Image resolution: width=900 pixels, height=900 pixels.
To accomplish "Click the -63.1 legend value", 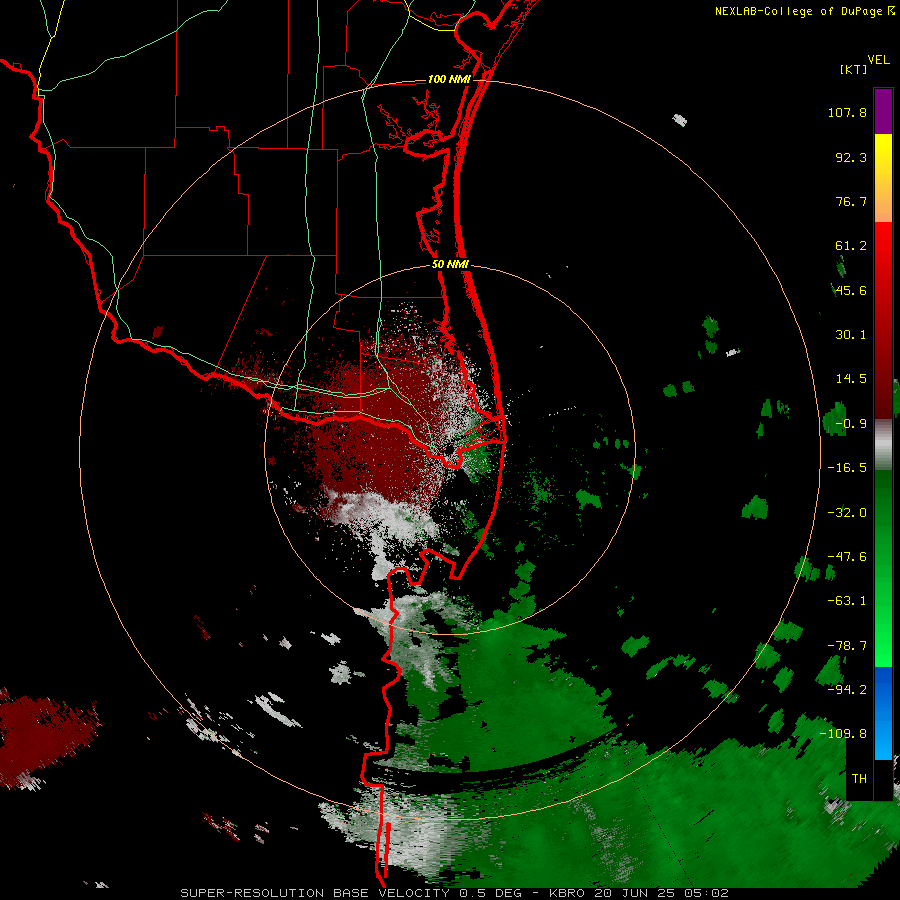I will tap(847, 601).
